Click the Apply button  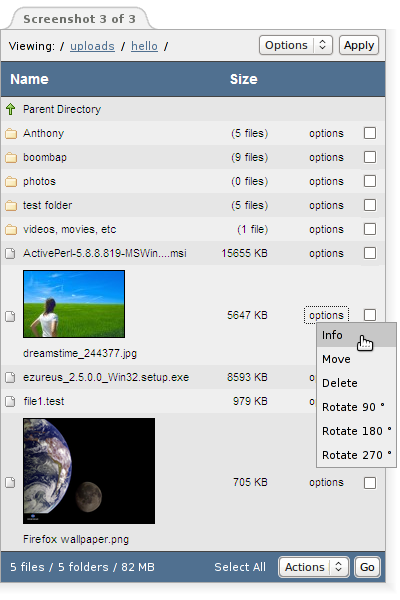coord(359,45)
